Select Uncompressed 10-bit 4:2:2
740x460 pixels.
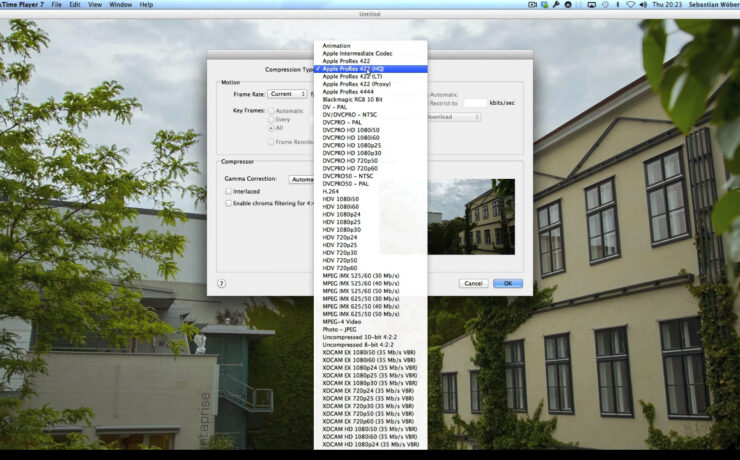coord(370,337)
